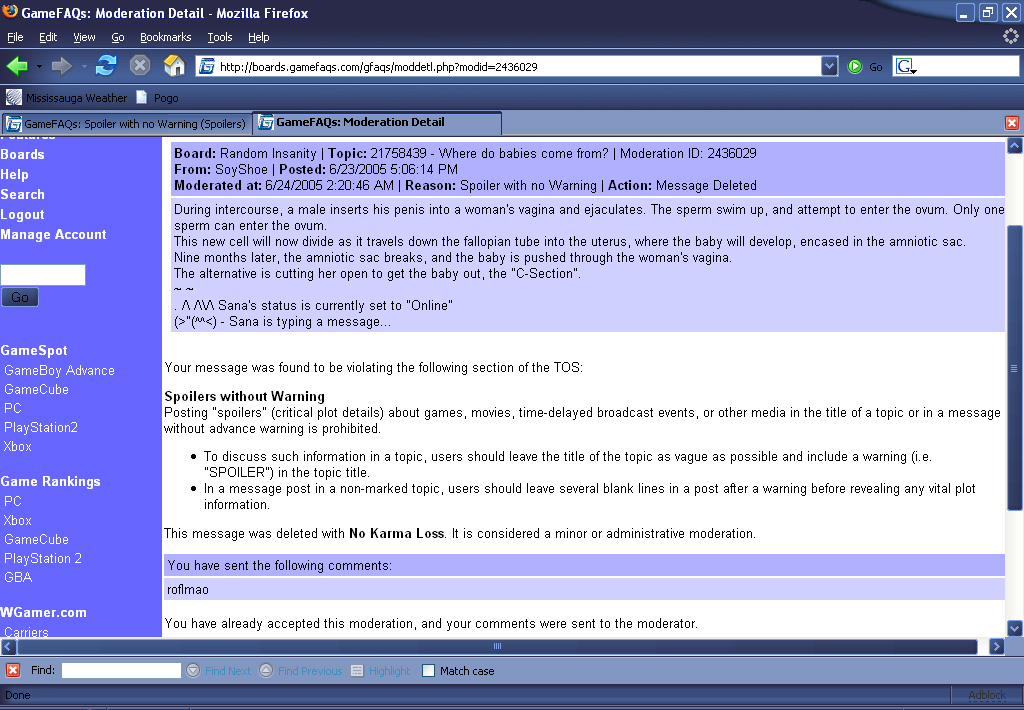The width and height of the screenshot is (1024, 710).
Task: Close the current tab with red X
Action: 1012,123
